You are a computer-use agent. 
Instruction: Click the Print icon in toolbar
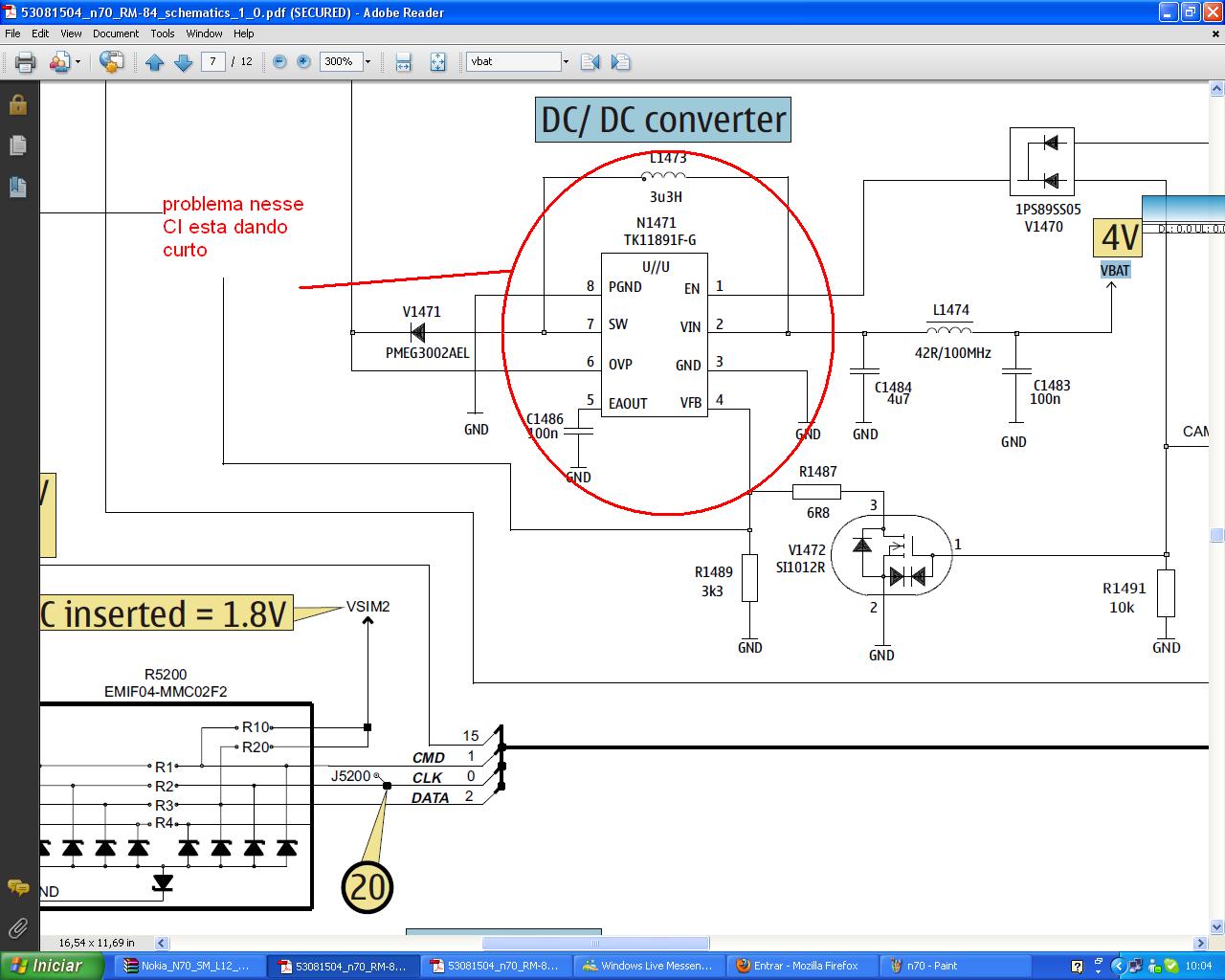[x=25, y=62]
